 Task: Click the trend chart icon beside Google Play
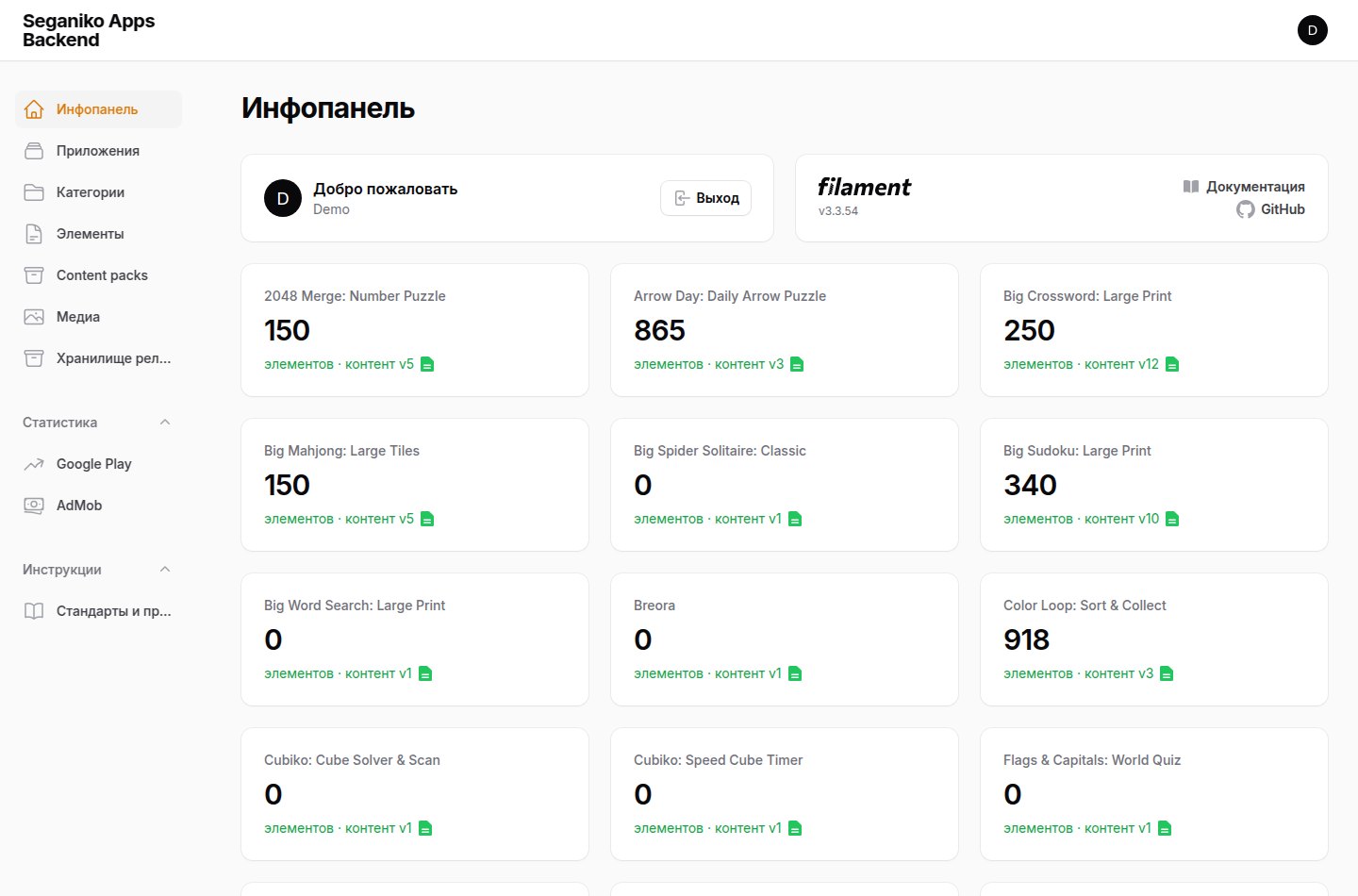pyautogui.click(x=34, y=464)
